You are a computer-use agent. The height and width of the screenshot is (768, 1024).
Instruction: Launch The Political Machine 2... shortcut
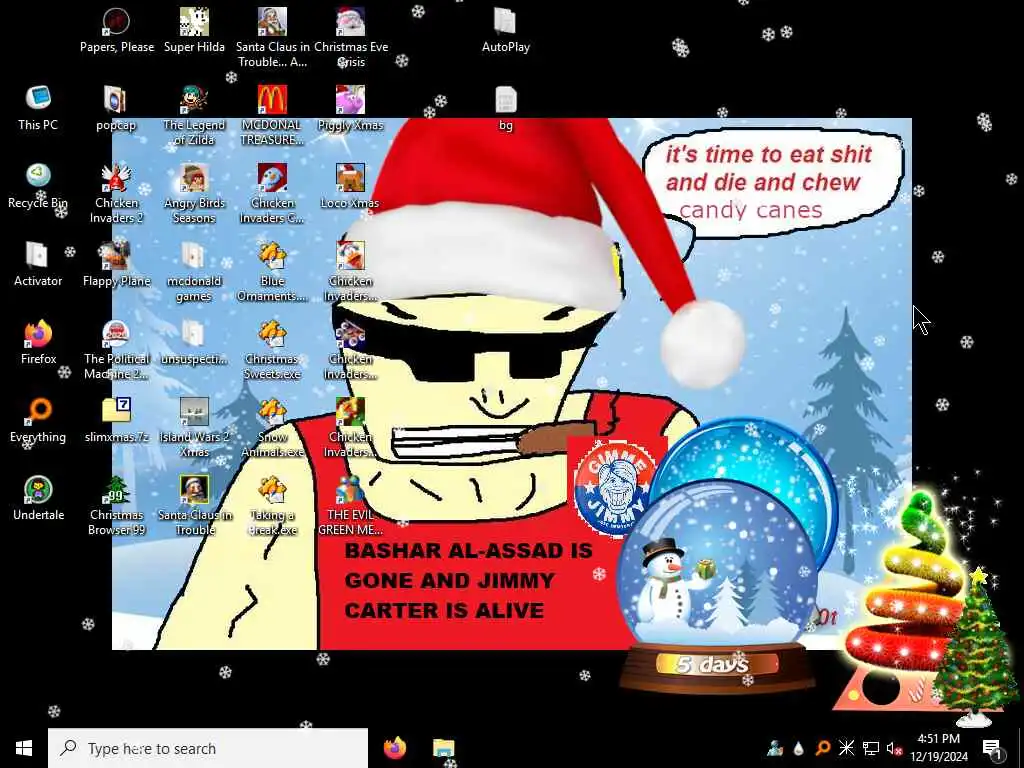coord(116,349)
